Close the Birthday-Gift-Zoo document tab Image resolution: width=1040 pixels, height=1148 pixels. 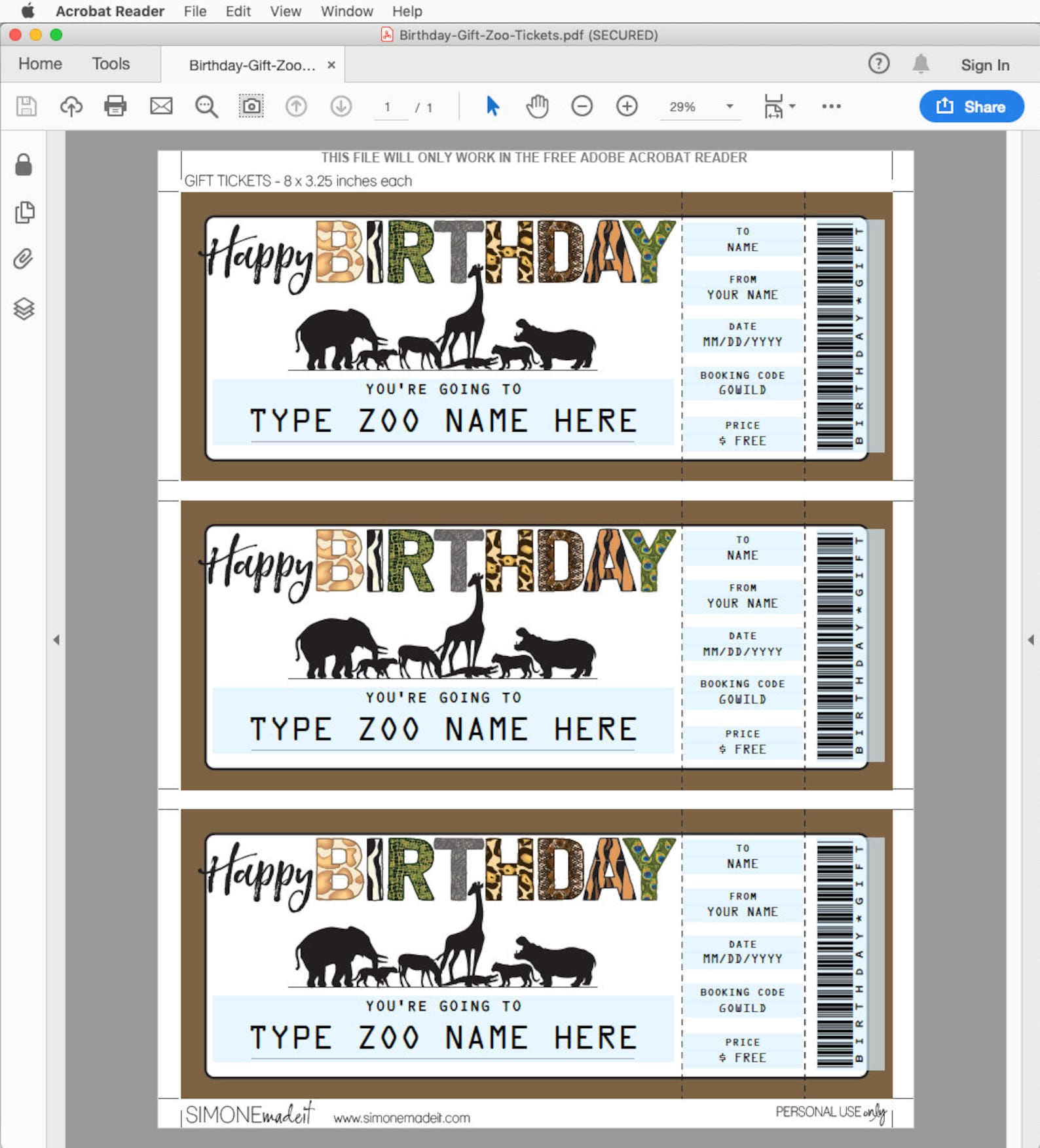331,65
